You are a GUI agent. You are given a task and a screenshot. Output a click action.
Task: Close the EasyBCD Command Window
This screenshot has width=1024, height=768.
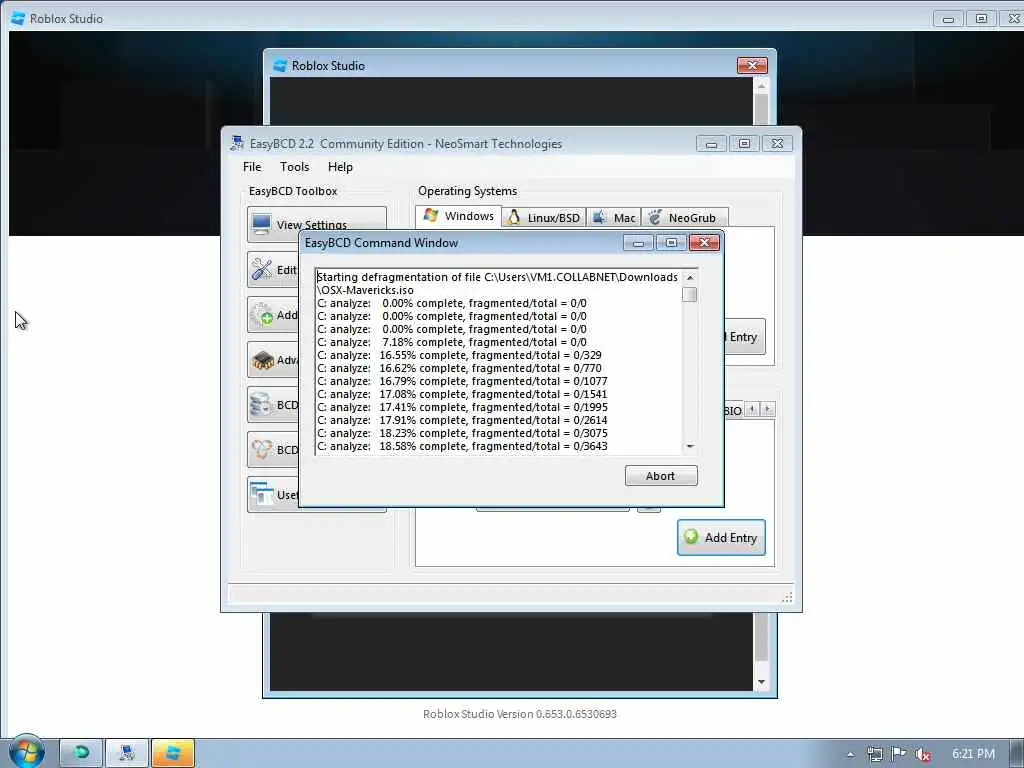704,243
